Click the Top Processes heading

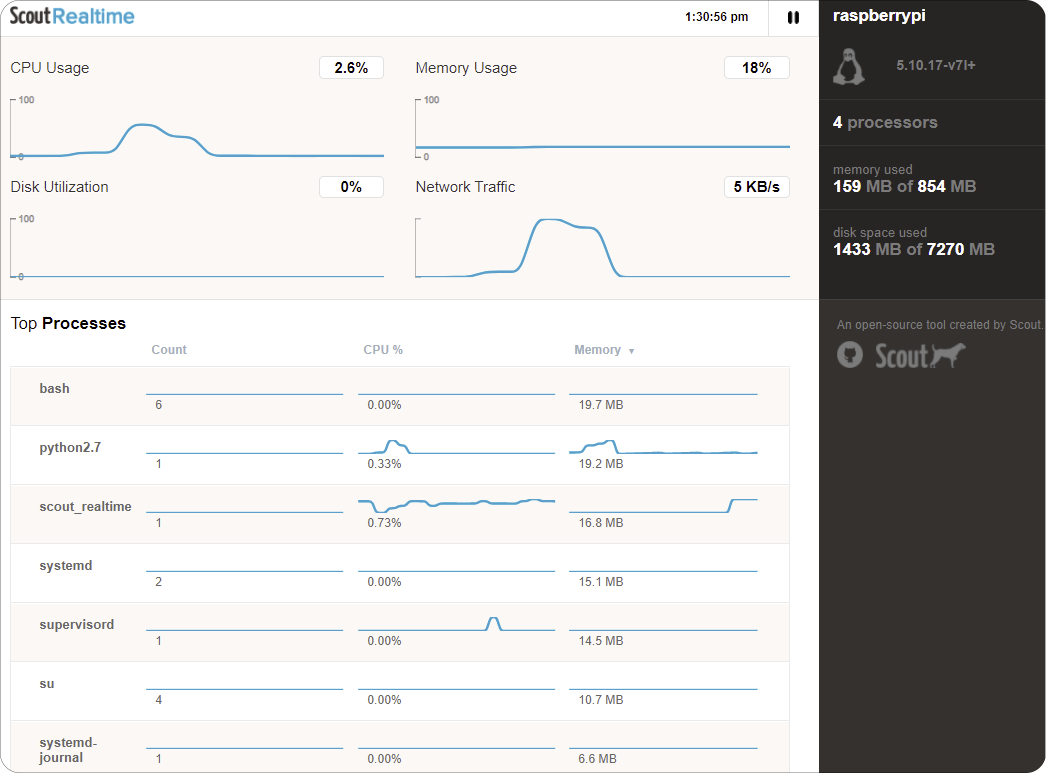(x=68, y=323)
